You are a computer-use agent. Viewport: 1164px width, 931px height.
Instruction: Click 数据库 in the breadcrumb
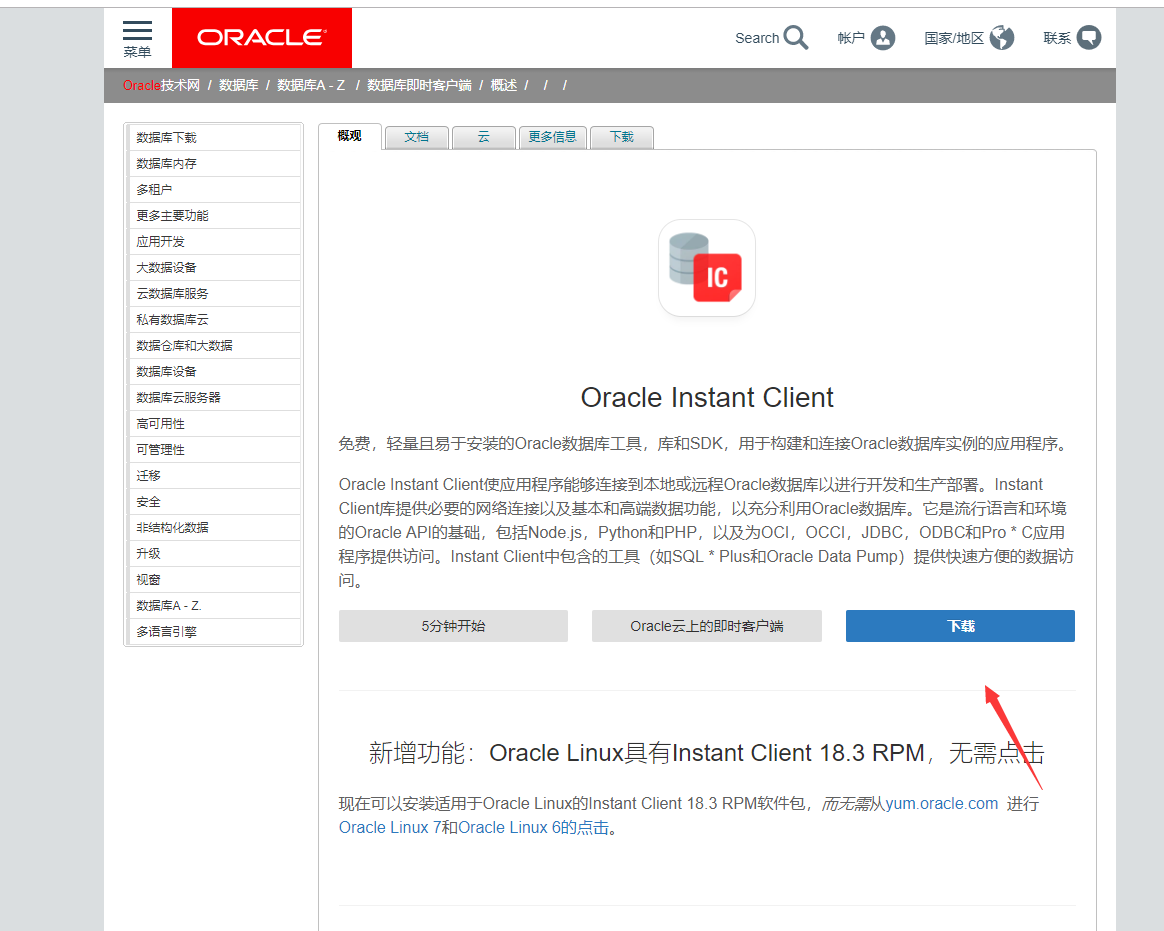pyautogui.click(x=238, y=85)
